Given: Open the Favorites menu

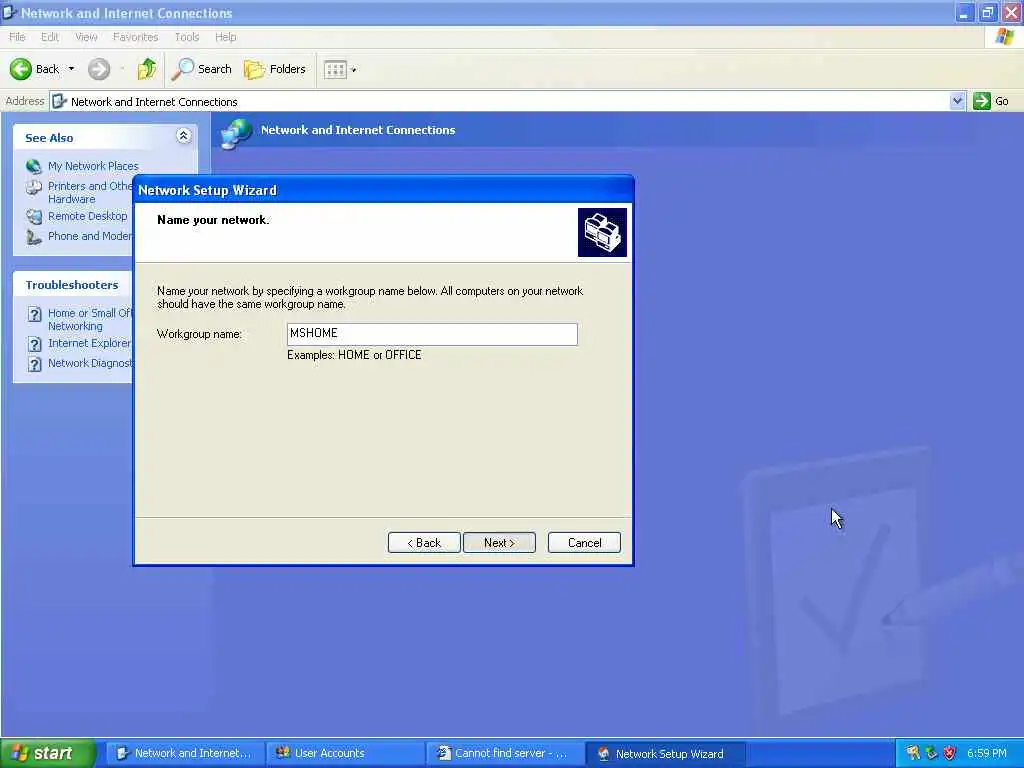Looking at the screenshot, I should 135,37.
